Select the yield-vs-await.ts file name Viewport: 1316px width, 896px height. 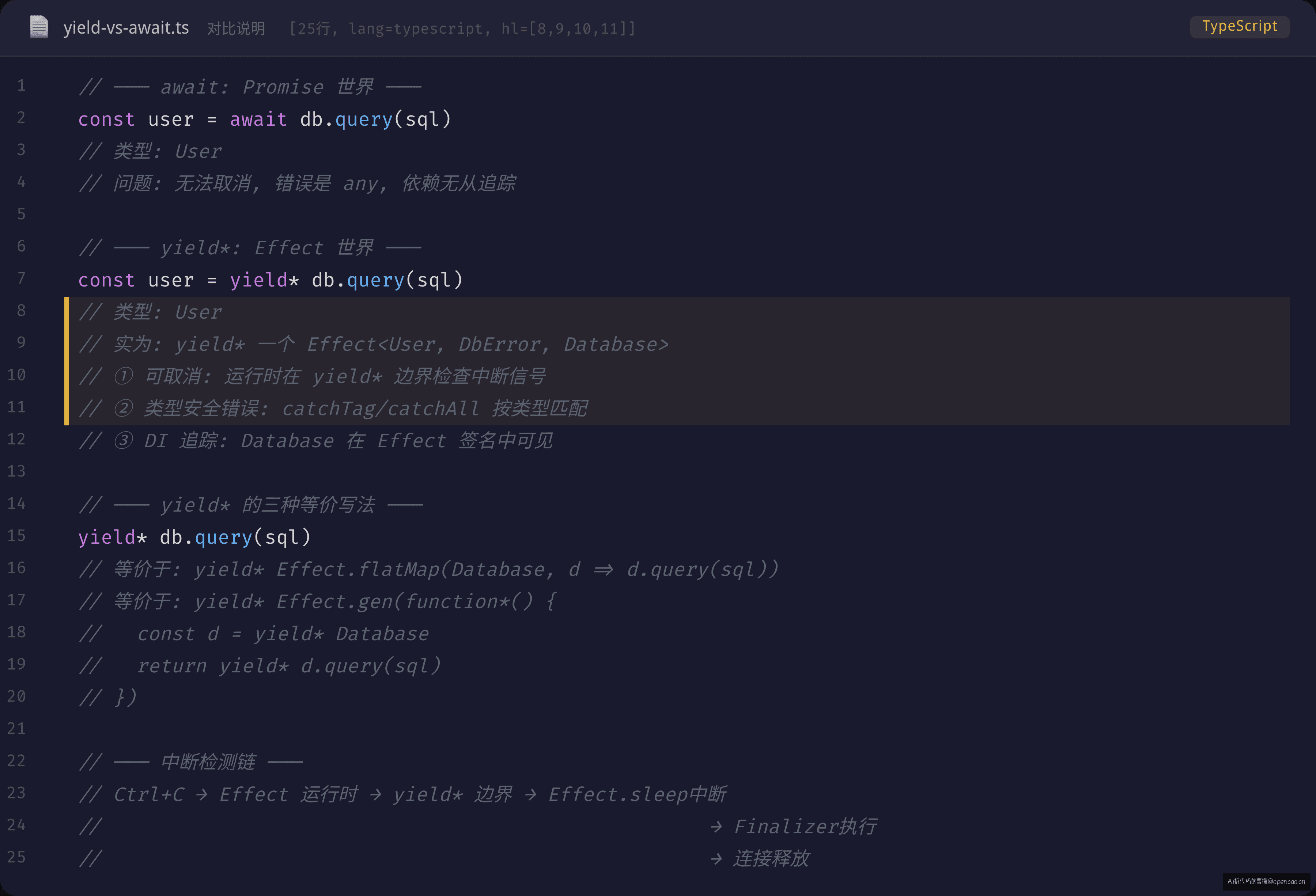click(126, 28)
